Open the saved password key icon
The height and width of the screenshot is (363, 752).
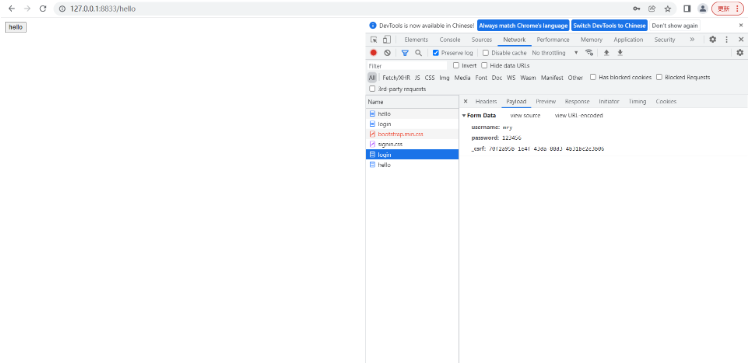(636, 9)
